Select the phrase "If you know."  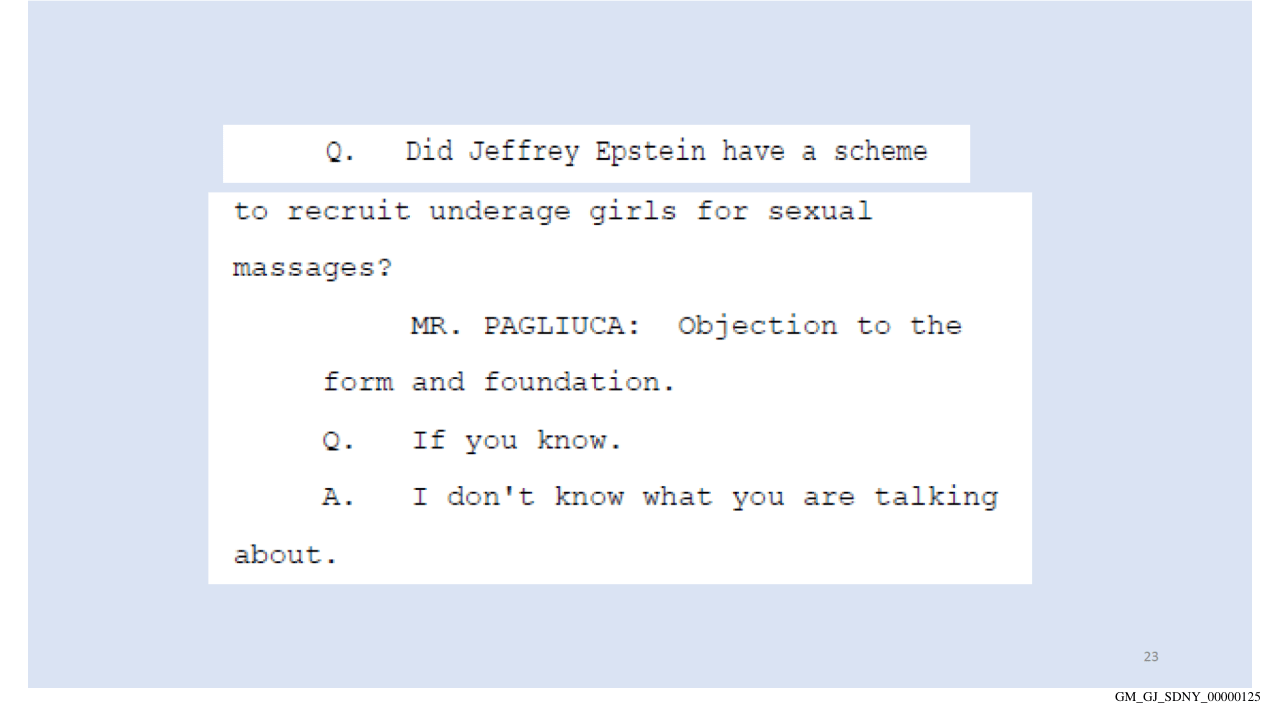[x=517, y=441]
